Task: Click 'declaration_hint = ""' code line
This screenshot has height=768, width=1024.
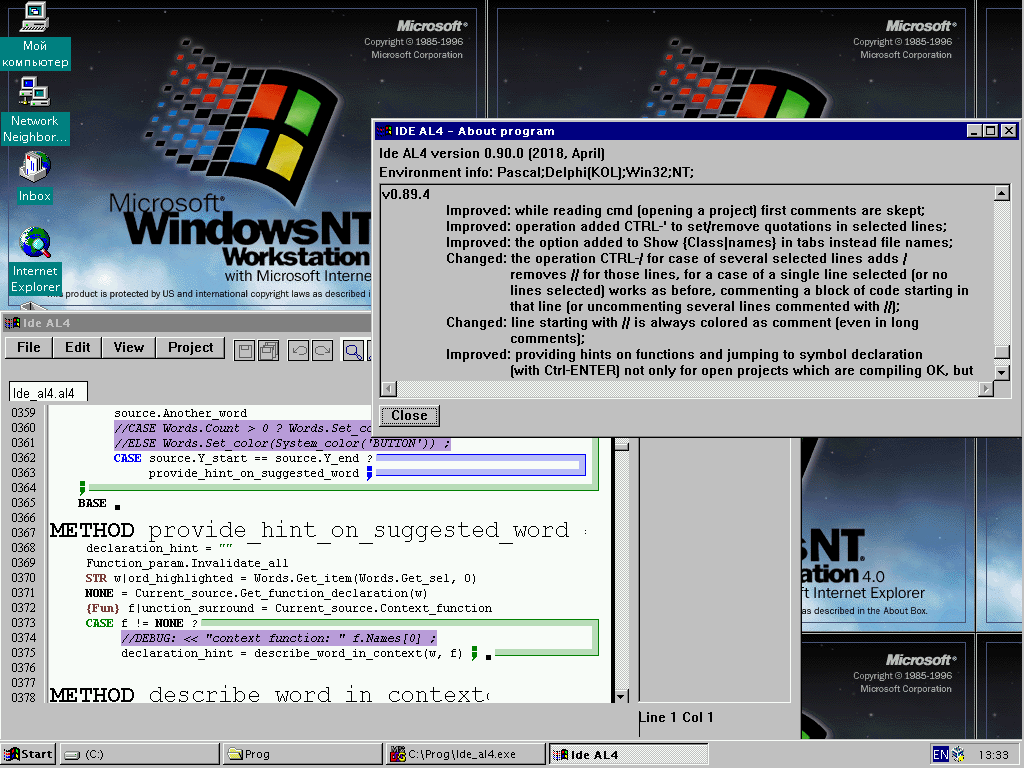Action: pos(159,548)
